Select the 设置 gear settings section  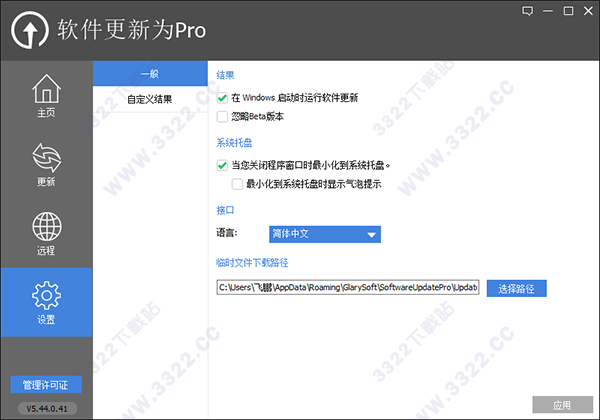(x=46, y=302)
